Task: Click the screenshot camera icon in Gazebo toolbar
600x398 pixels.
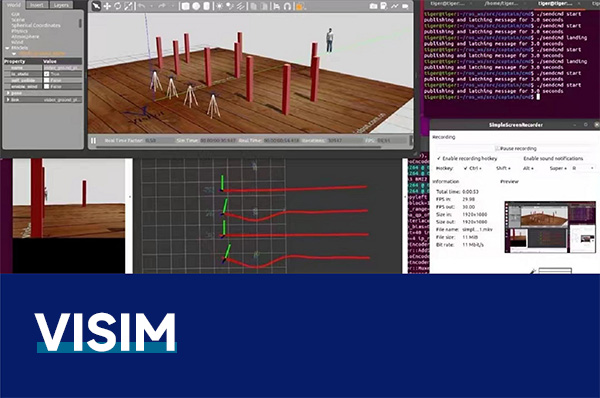Action: coord(373,6)
